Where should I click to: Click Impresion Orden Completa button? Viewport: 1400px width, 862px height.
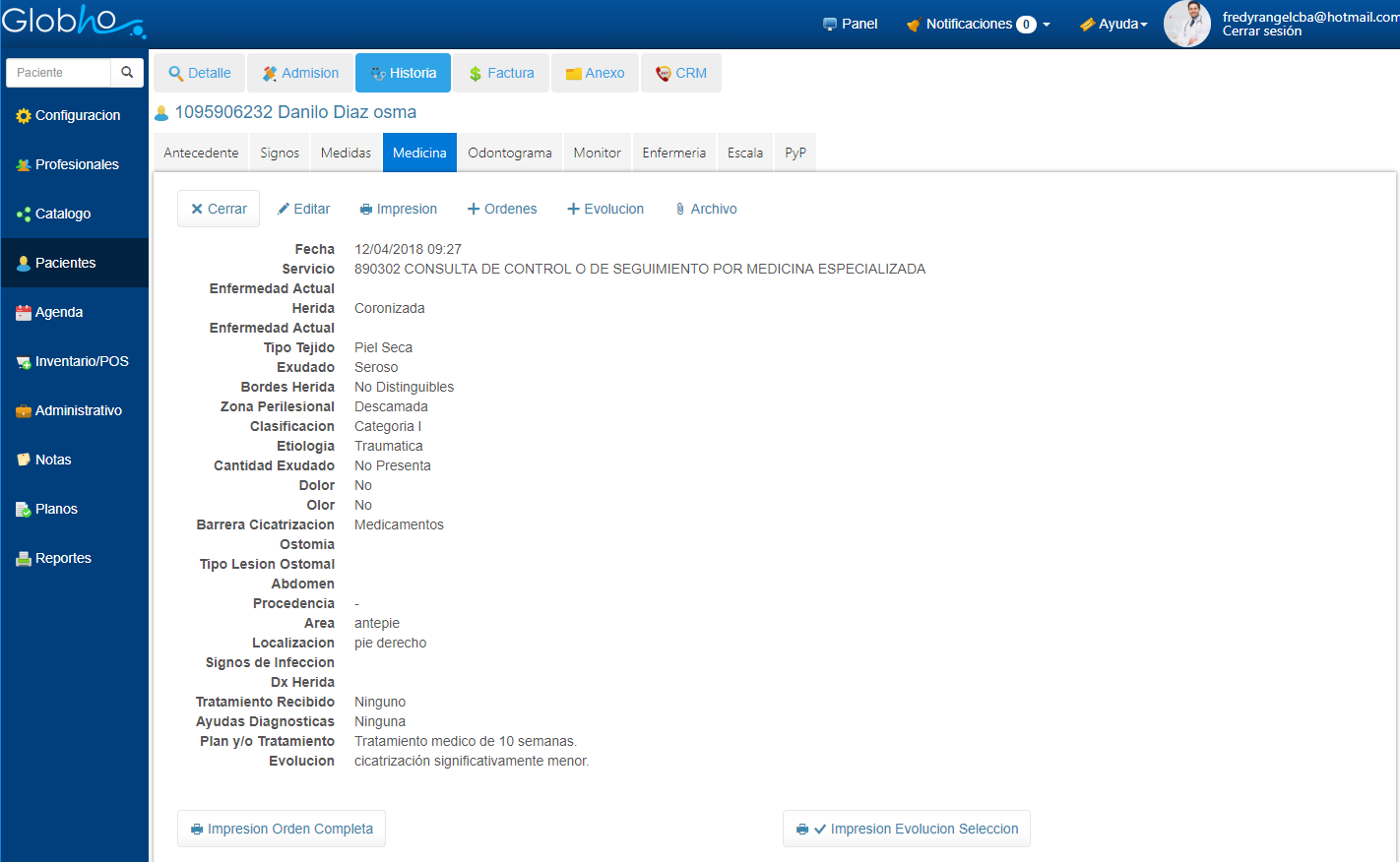point(282,829)
